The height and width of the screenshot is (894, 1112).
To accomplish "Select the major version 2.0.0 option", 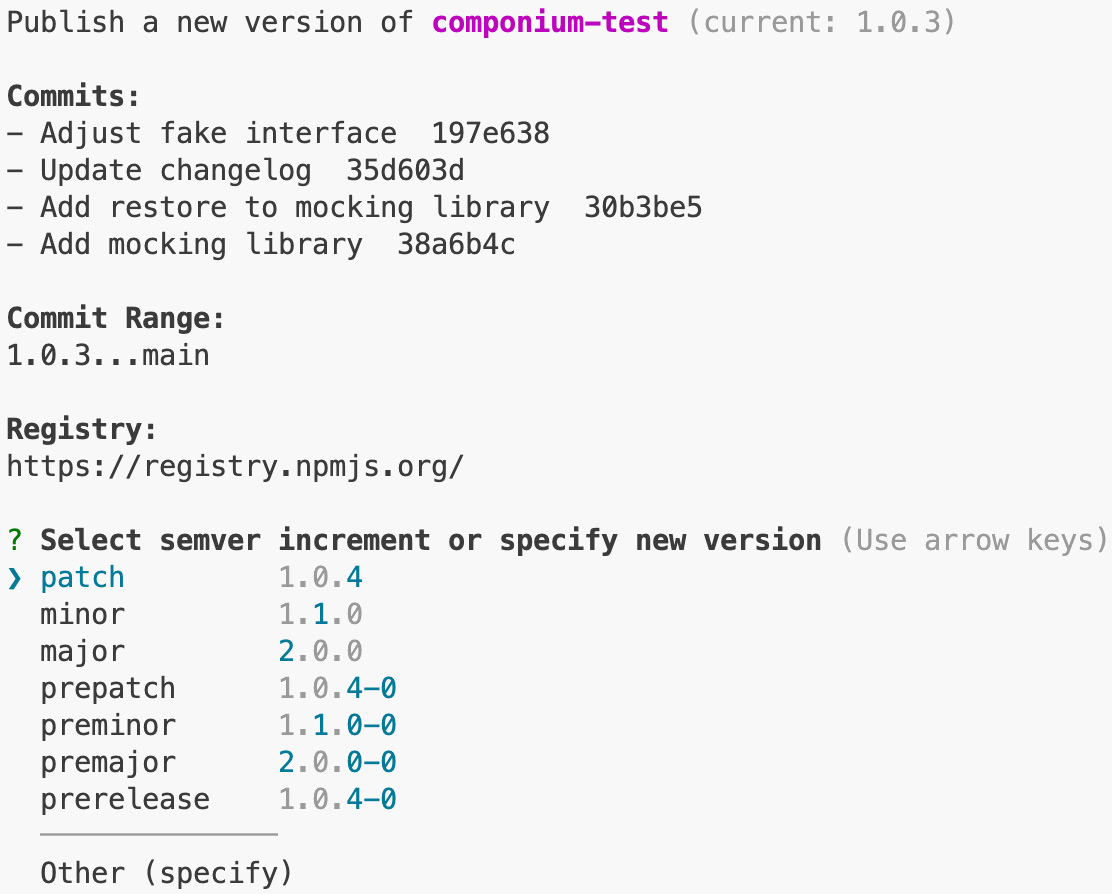I will (x=82, y=651).
